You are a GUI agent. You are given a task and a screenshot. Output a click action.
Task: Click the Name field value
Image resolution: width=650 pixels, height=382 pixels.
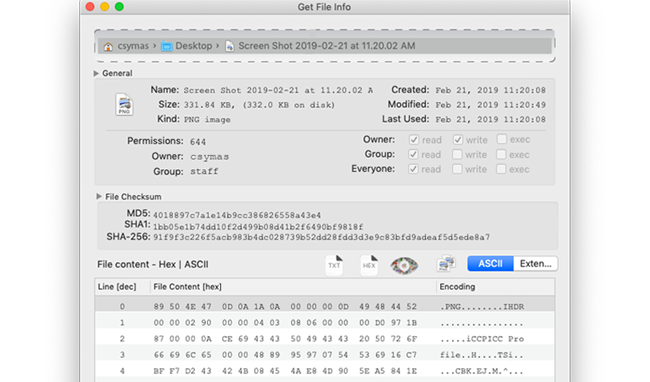tap(278, 90)
